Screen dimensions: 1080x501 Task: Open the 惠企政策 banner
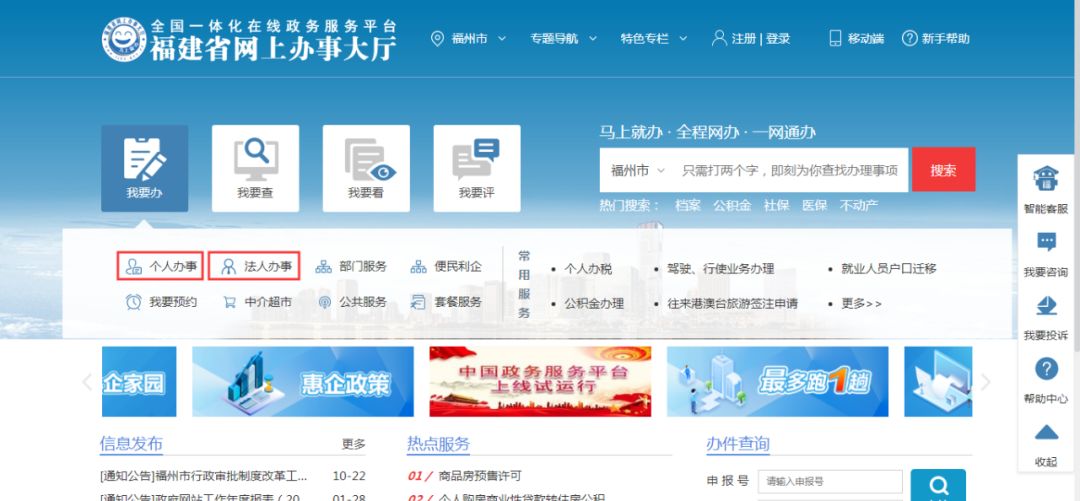pos(303,382)
